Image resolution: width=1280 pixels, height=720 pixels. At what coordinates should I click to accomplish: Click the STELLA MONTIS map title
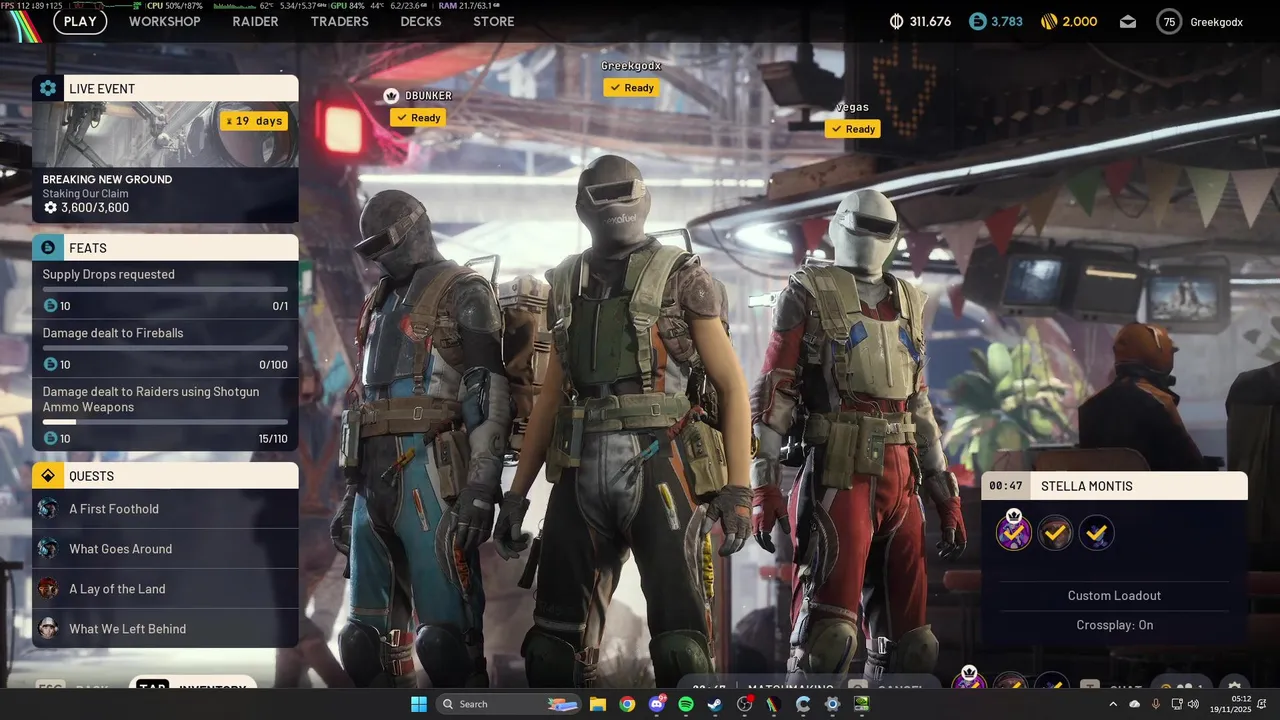coord(1087,486)
